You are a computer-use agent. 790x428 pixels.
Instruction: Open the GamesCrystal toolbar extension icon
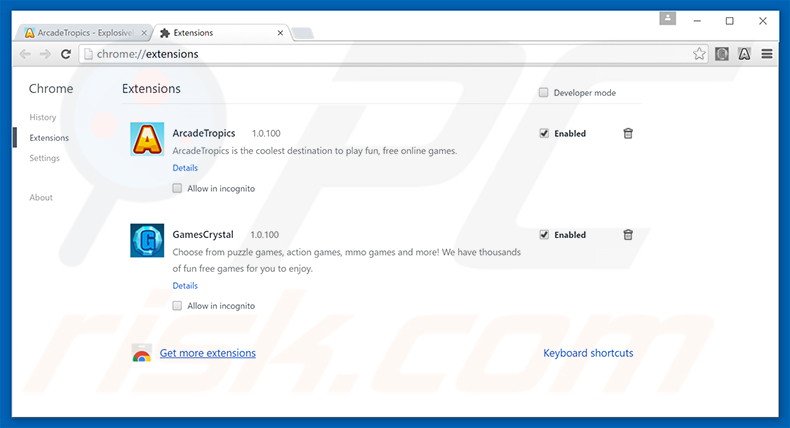tap(722, 54)
